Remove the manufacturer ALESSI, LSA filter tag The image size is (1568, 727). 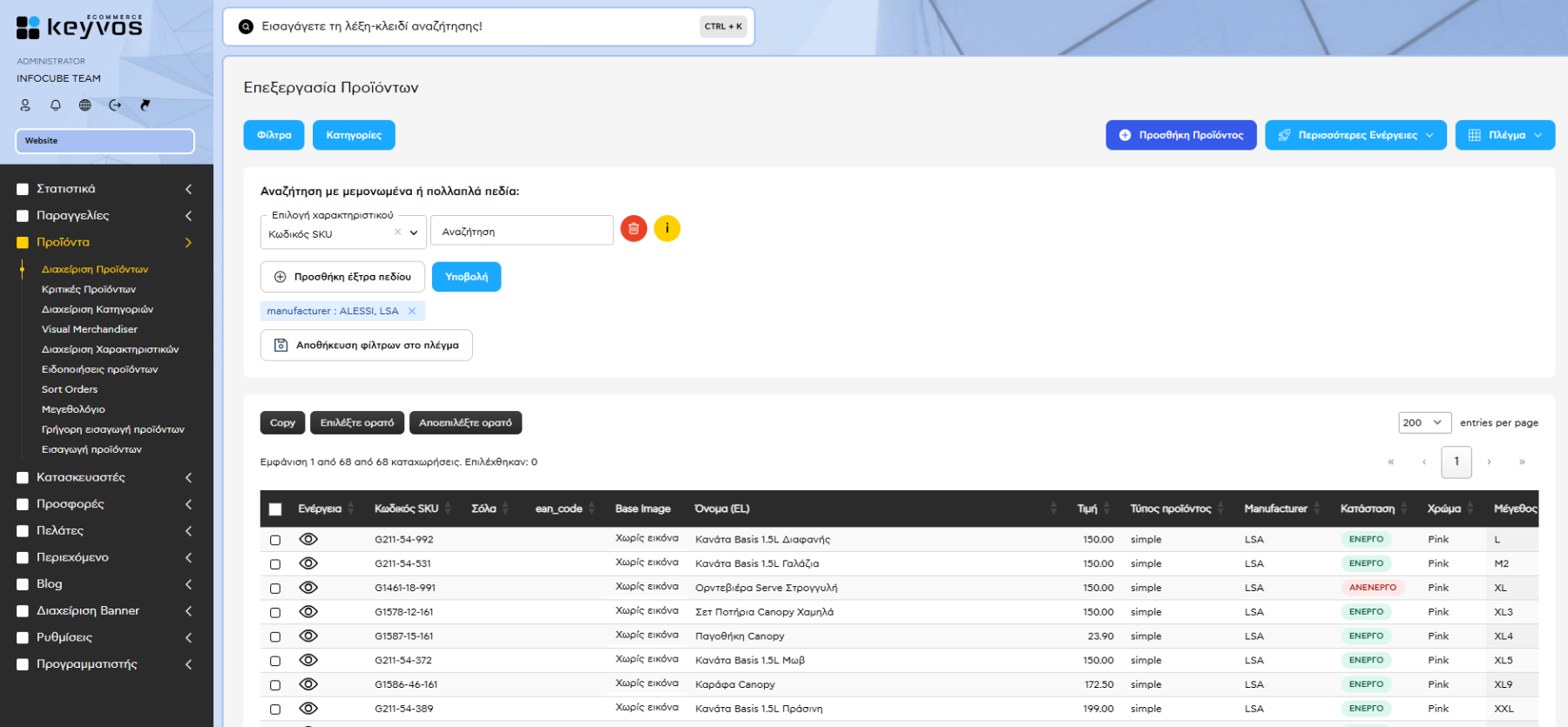tap(412, 311)
